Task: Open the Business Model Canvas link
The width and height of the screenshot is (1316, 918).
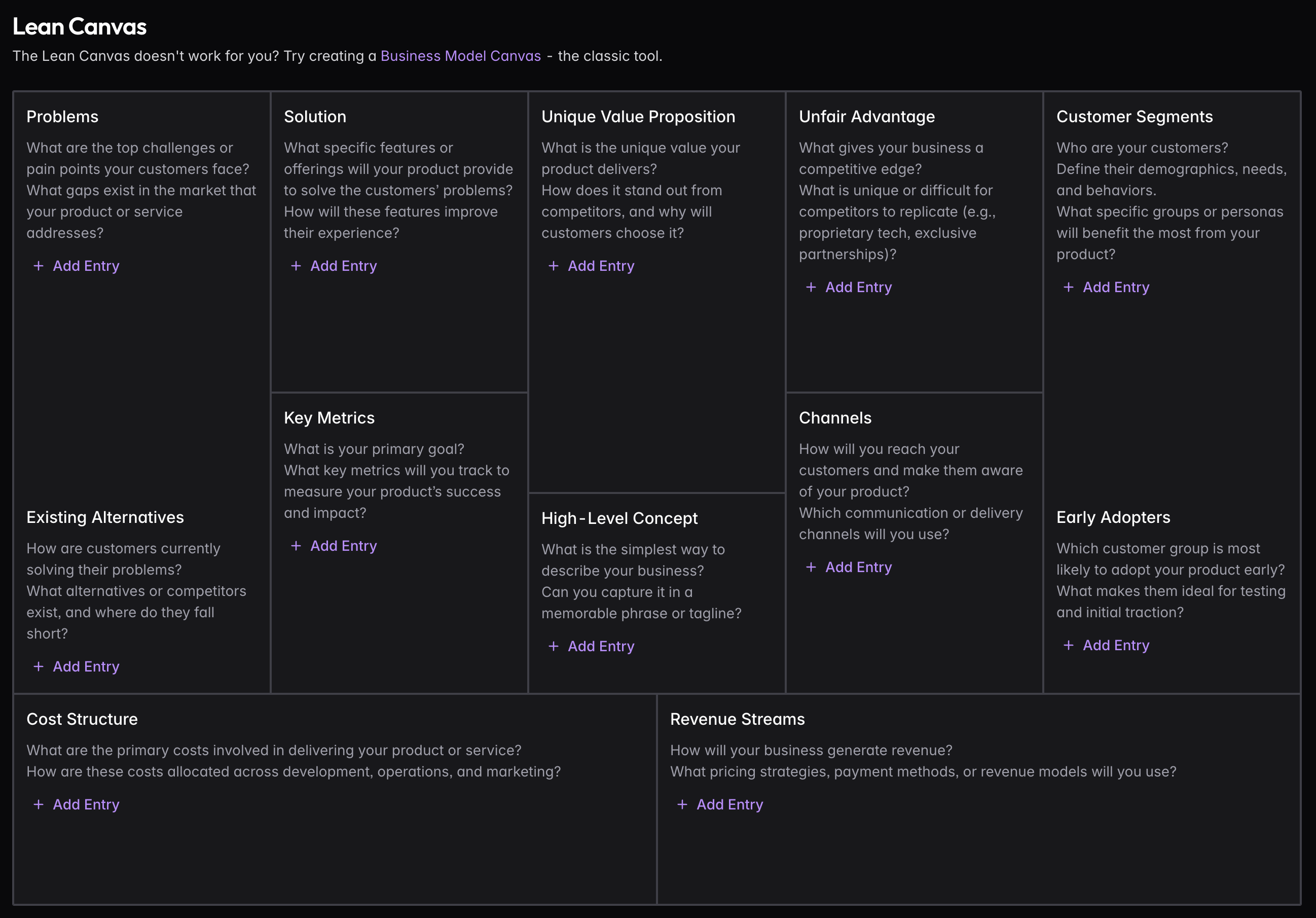Action: click(460, 56)
